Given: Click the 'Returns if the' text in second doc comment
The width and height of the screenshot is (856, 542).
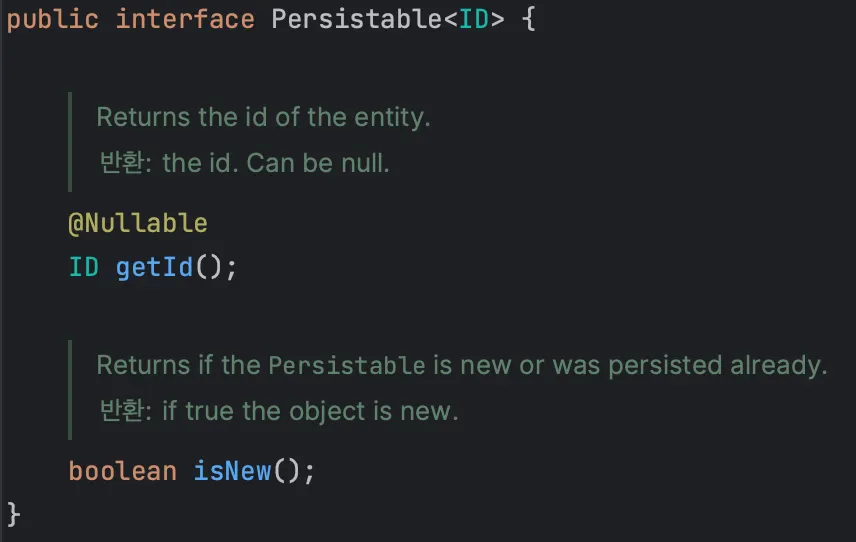Looking at the screenshot, I should tap(178, 365).
